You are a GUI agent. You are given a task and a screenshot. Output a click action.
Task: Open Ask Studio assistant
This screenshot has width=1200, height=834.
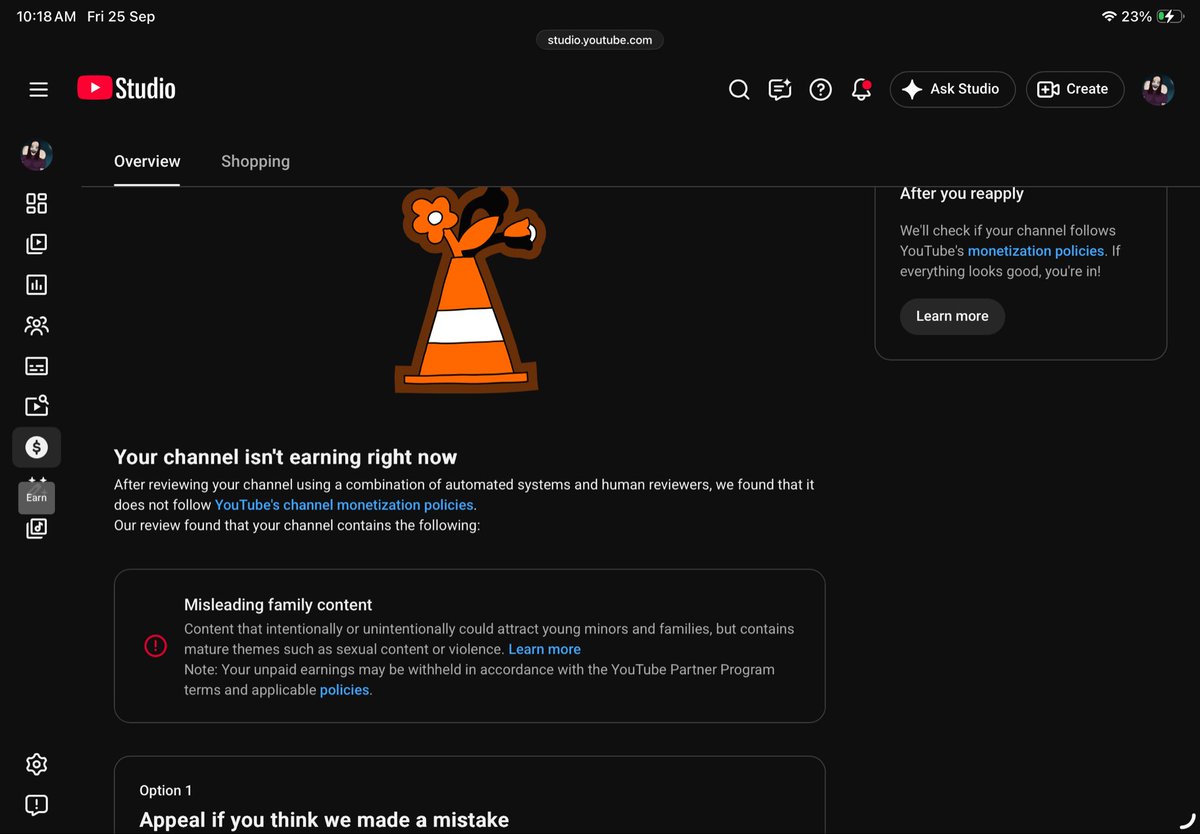click(952, 90)
